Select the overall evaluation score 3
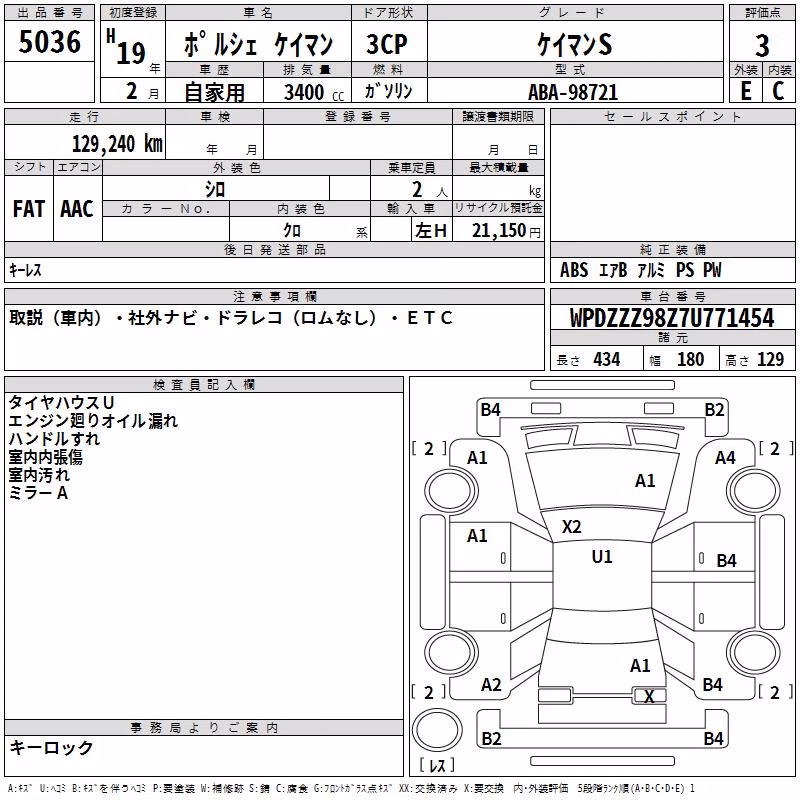The image size is (800, 800). (x=762, y=46)
